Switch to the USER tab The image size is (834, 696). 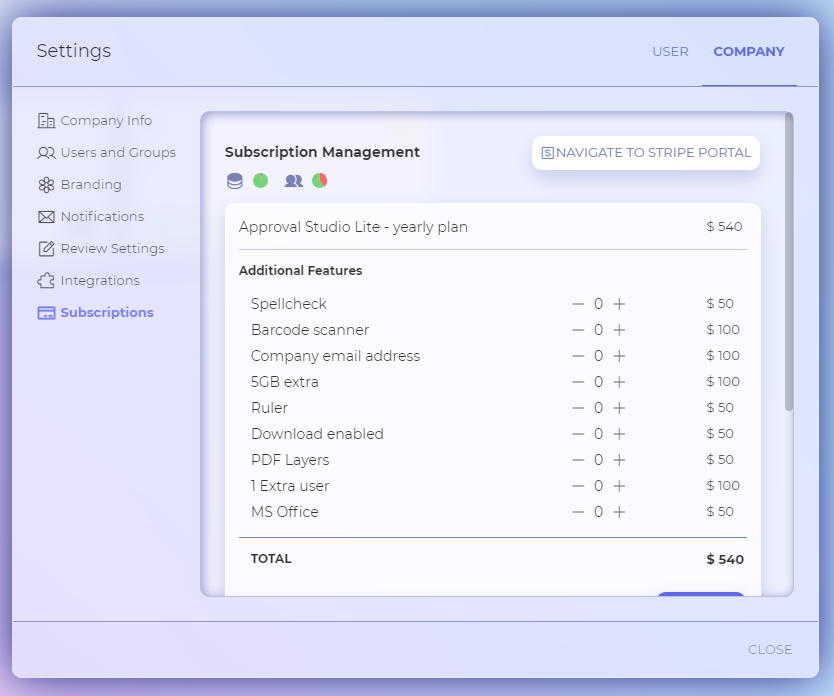click(670, 52)
